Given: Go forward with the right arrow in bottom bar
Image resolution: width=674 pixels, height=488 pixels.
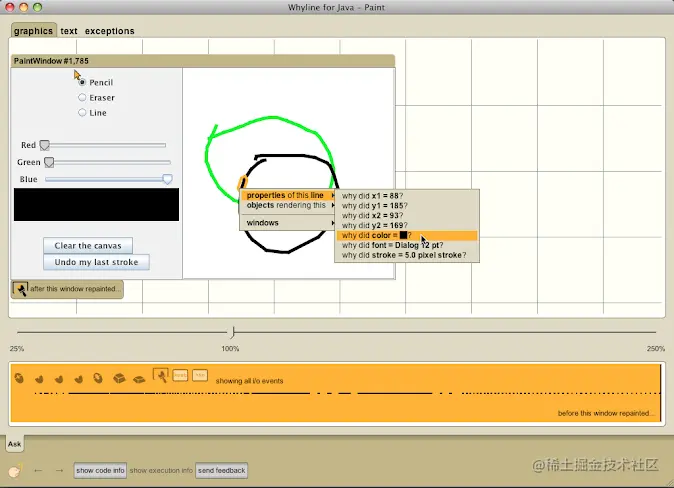Looking at the screenshot, I should (x=59, y=470).
